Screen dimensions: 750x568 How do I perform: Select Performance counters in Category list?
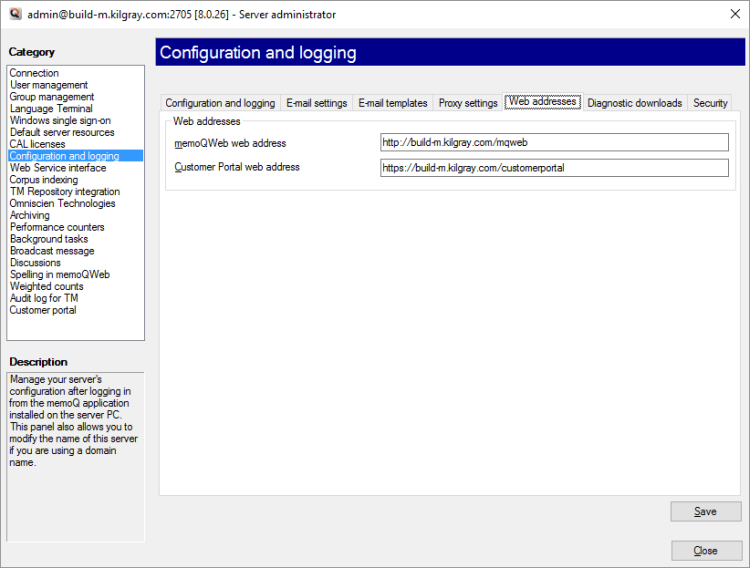tap(57, 227)
